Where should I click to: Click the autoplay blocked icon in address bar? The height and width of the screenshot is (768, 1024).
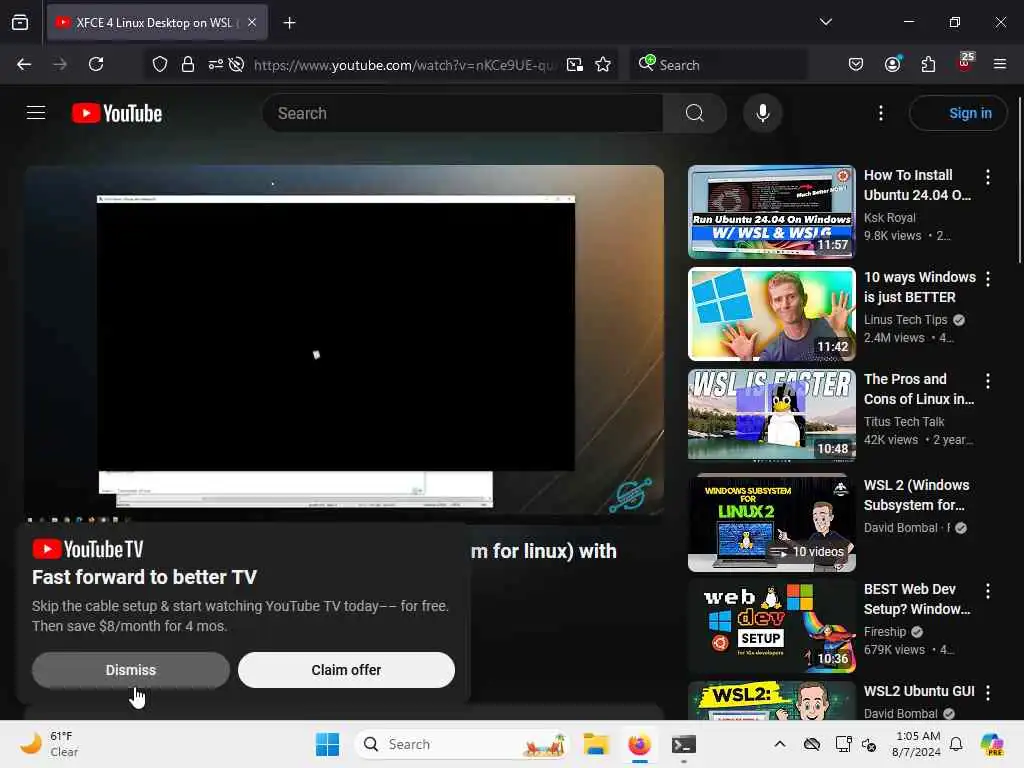pos(236,64)
